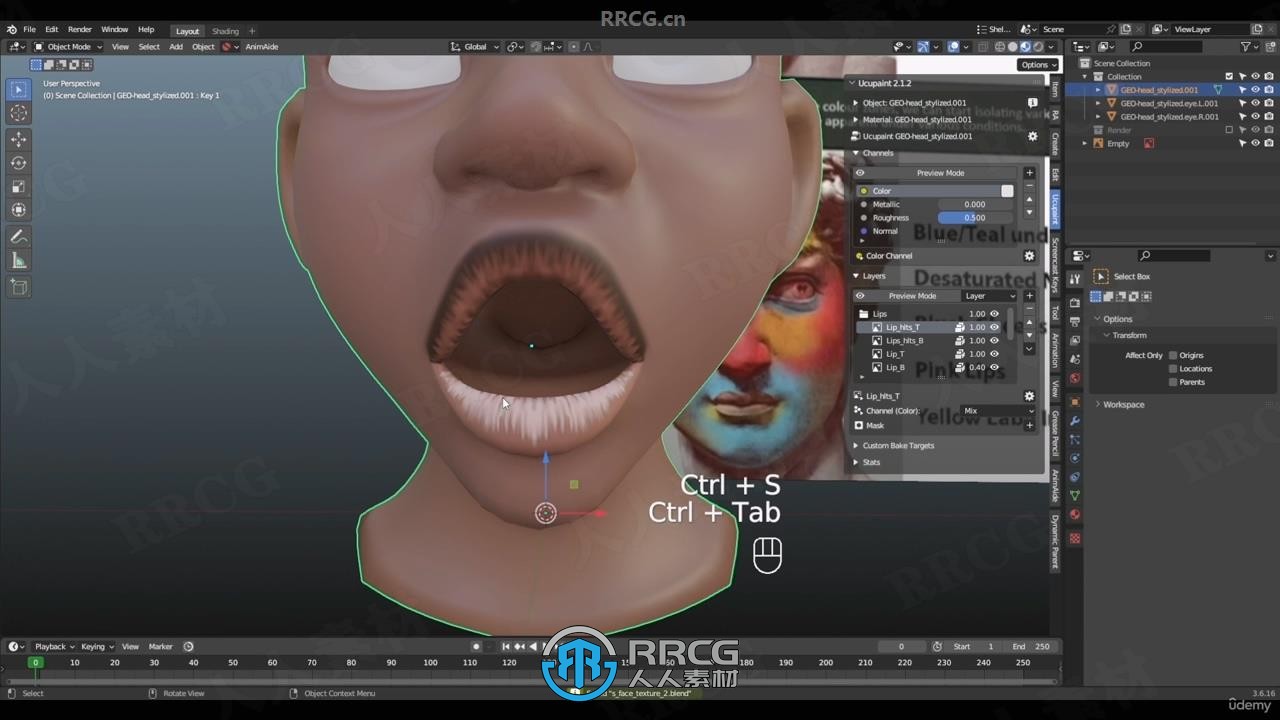Hide Lips group via eye icon
Screen dimensions: 1280x720
pyautogui.click(x=994, y=314)
